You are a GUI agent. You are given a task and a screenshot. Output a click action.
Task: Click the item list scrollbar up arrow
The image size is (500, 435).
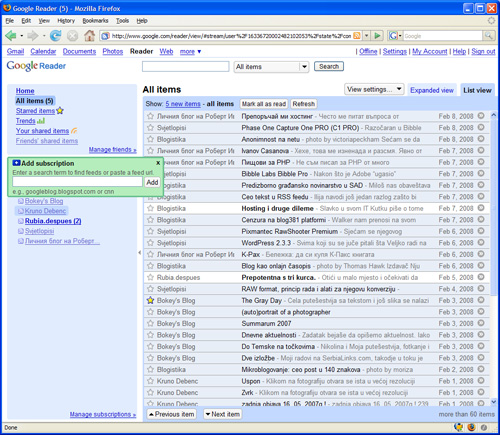pos(493,115)
